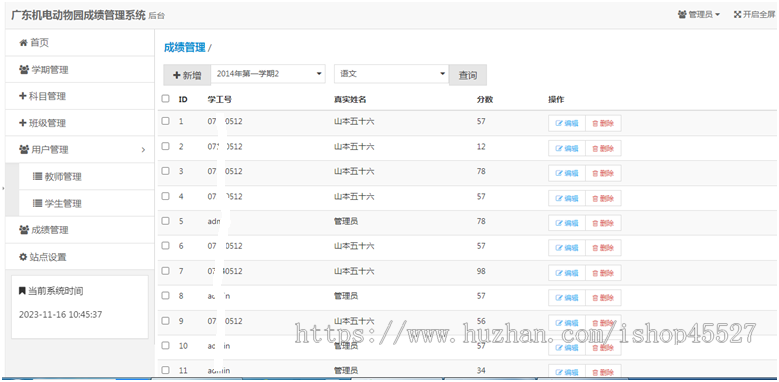
Task: Open 班级管理 in the sidebar
Action: point(79,123)
